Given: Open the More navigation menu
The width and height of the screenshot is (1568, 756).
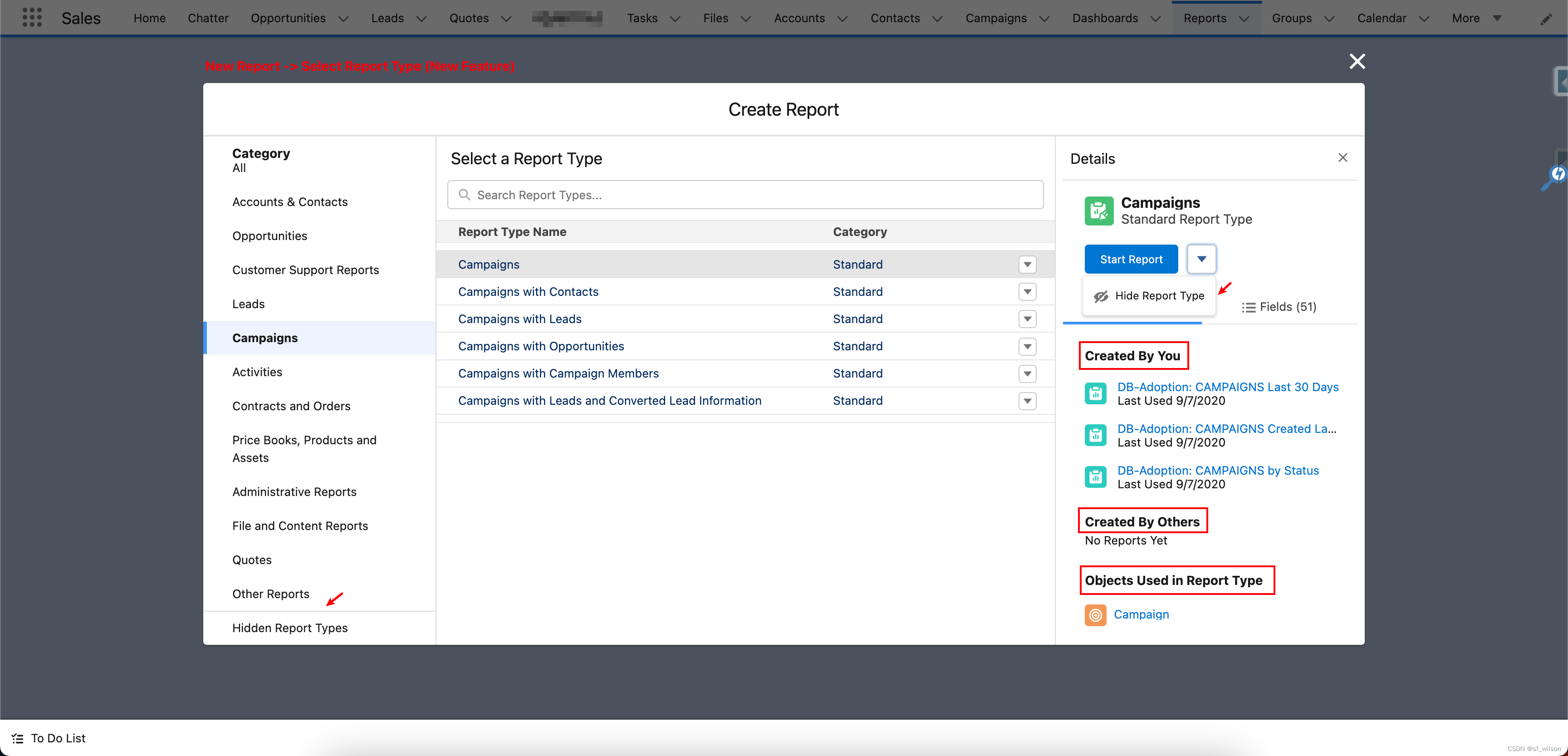Looking at the screenshot, I should [x=1476, y=18].
